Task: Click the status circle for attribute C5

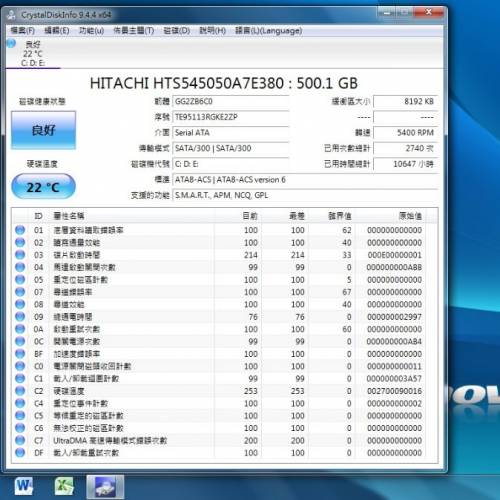Action: coord(20,416)
